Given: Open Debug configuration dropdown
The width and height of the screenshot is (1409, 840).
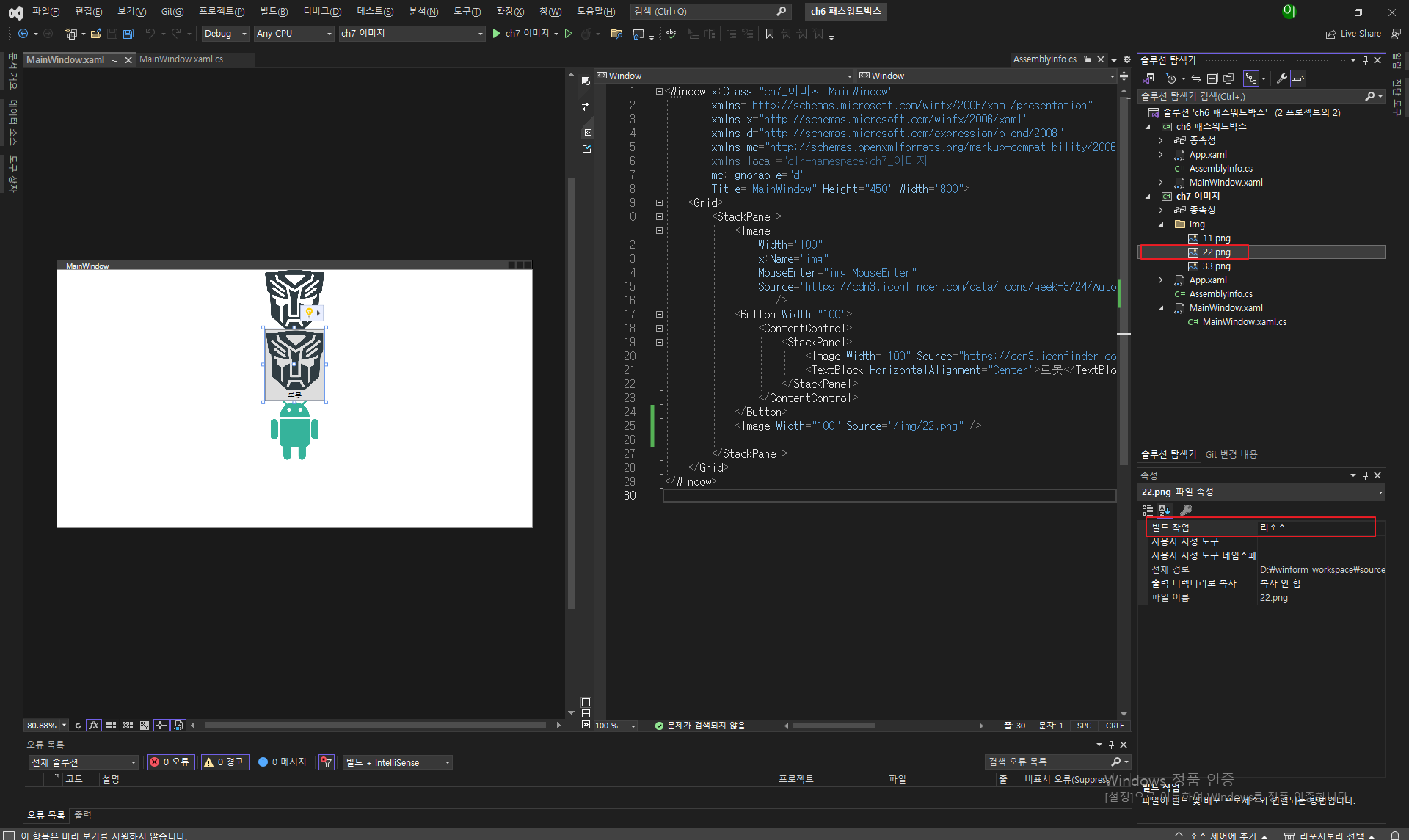Looking at the screenshot, I should click(225, 34).
